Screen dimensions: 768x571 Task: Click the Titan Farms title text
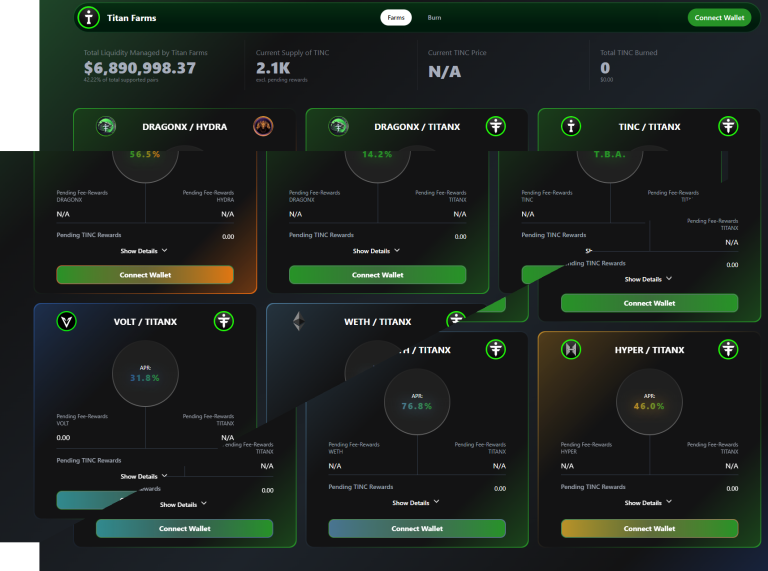click(132, 18)
